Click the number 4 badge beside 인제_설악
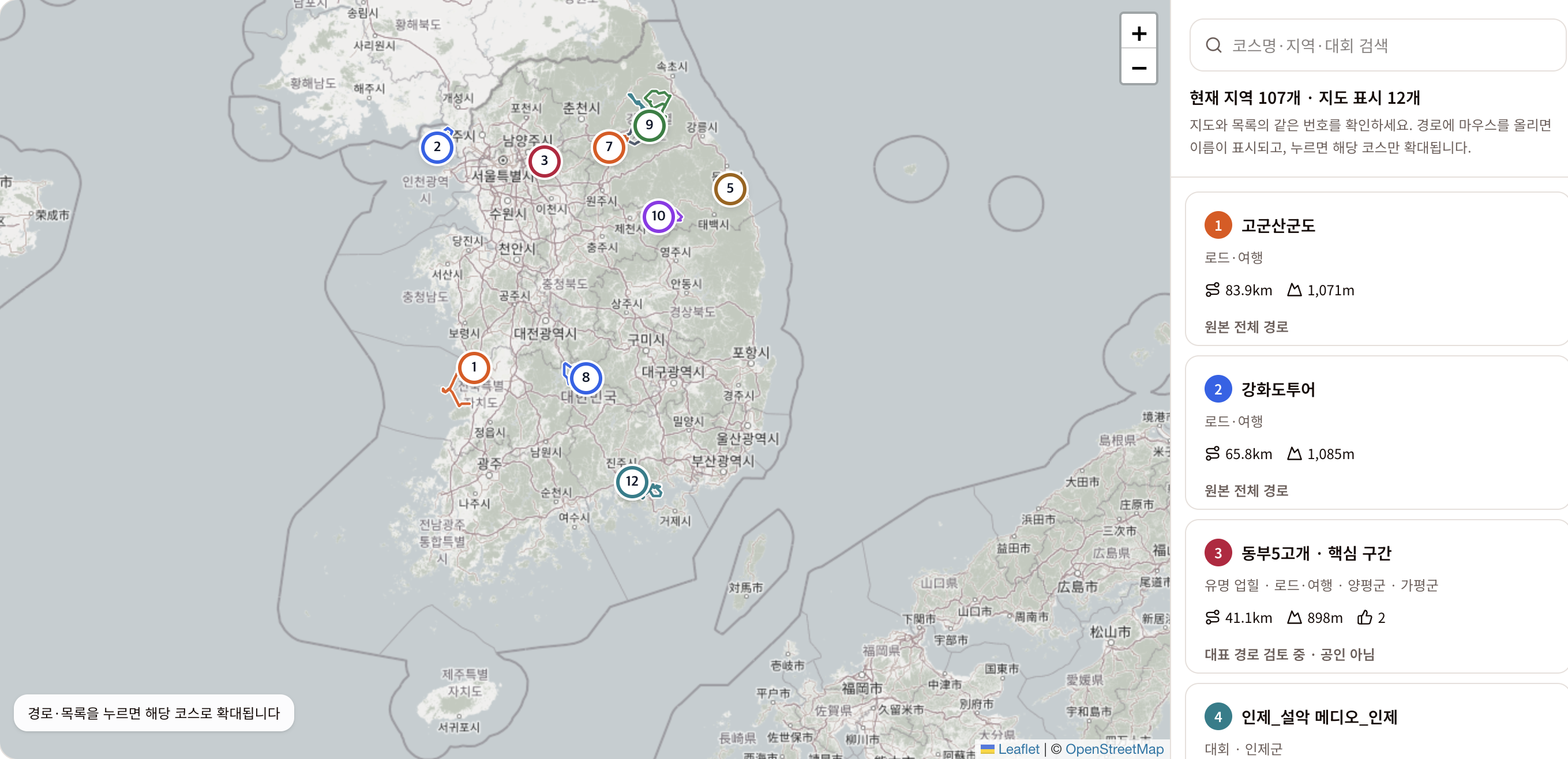The image size is (1568, 759). tap(1218, 716)
